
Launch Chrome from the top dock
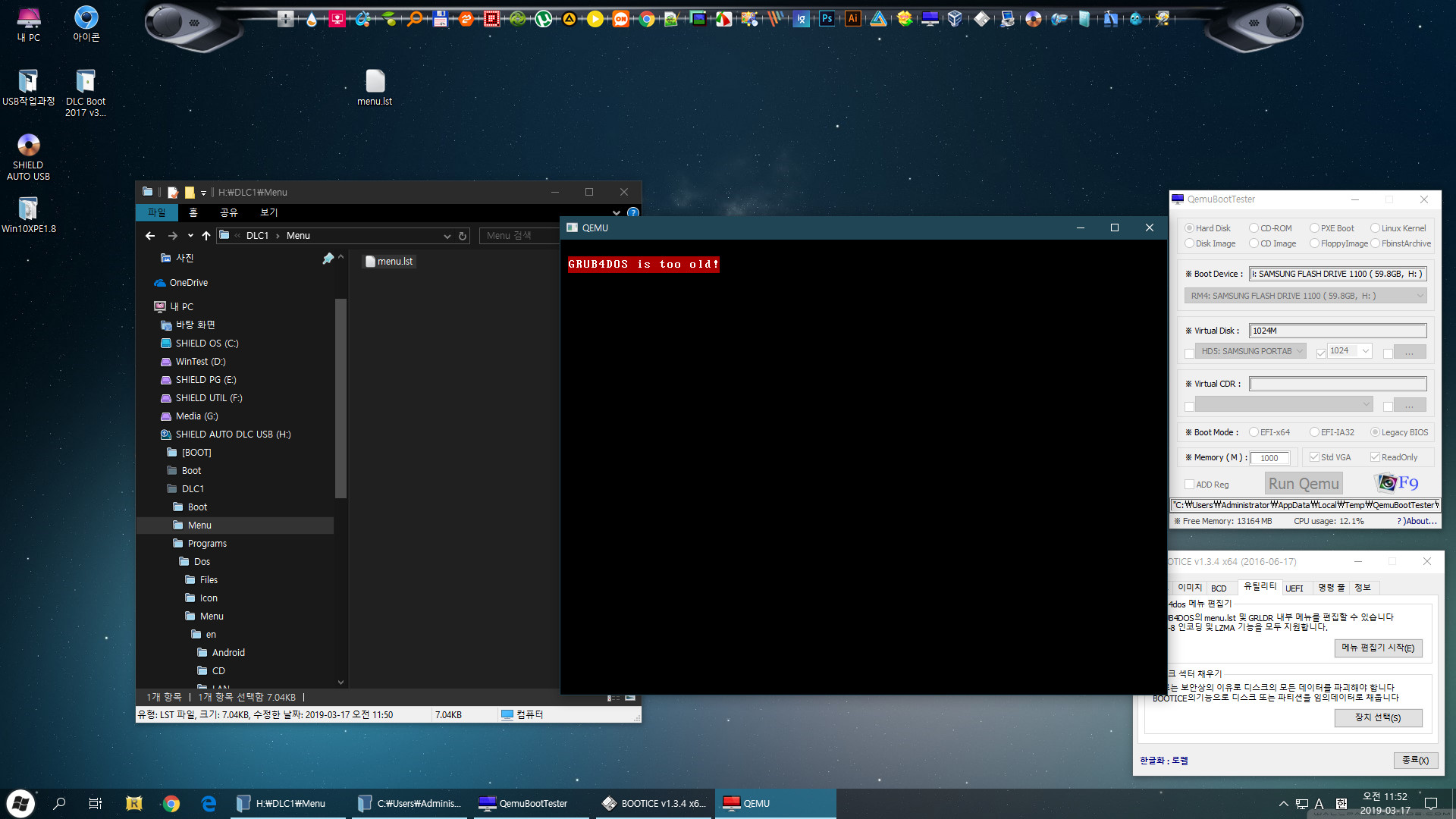tap(646, 19)
